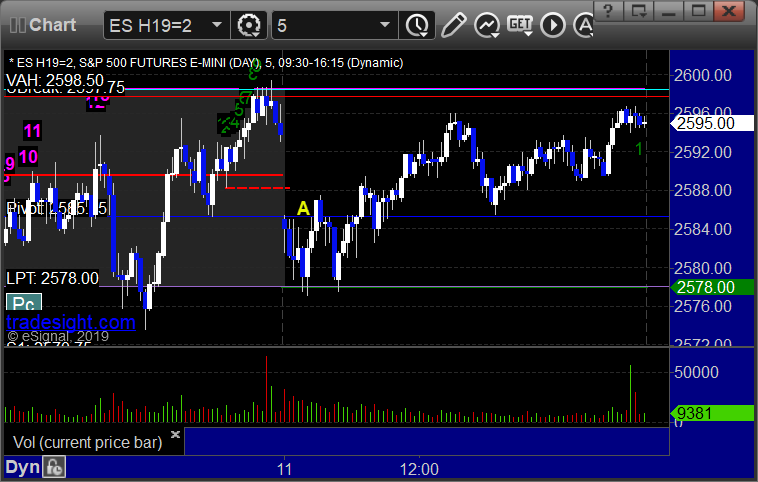Click the green 9381 volume tag
This screenshot has width=758, height=482.
(712, 413)
